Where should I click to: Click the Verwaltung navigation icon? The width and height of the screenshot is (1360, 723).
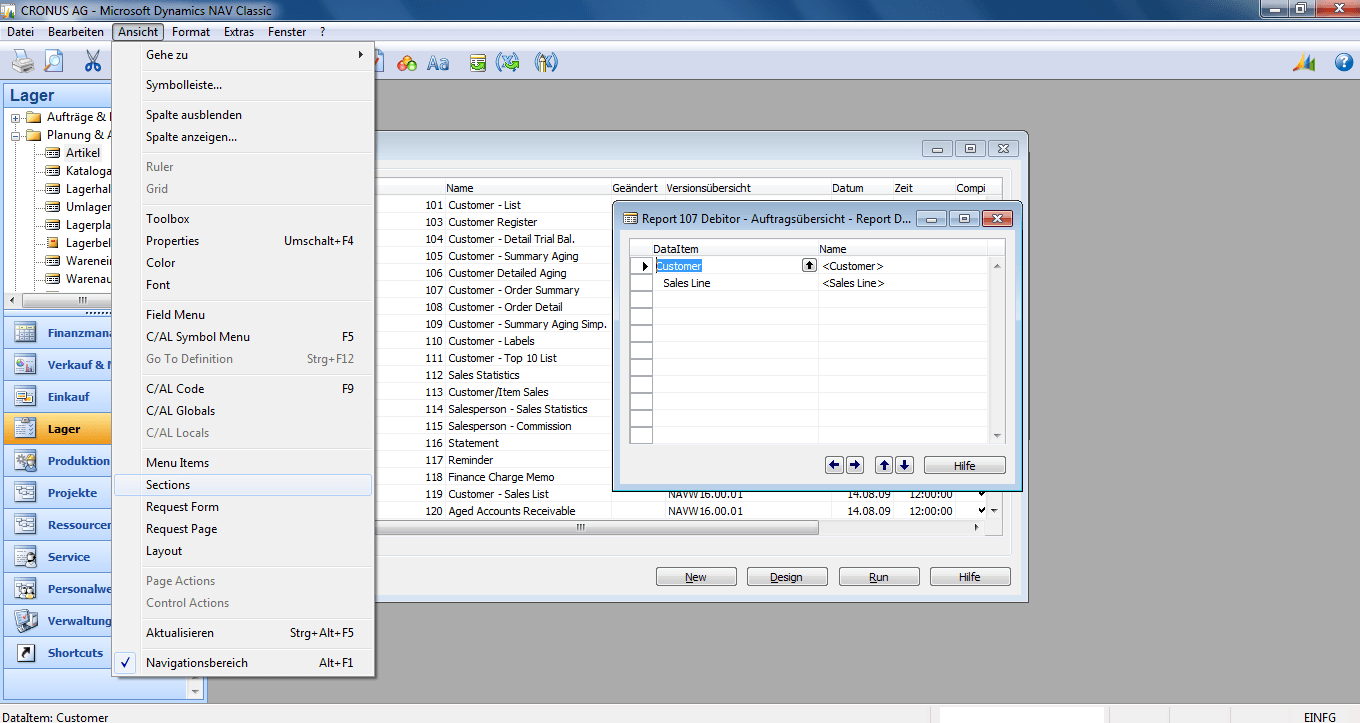coord(26,621)
